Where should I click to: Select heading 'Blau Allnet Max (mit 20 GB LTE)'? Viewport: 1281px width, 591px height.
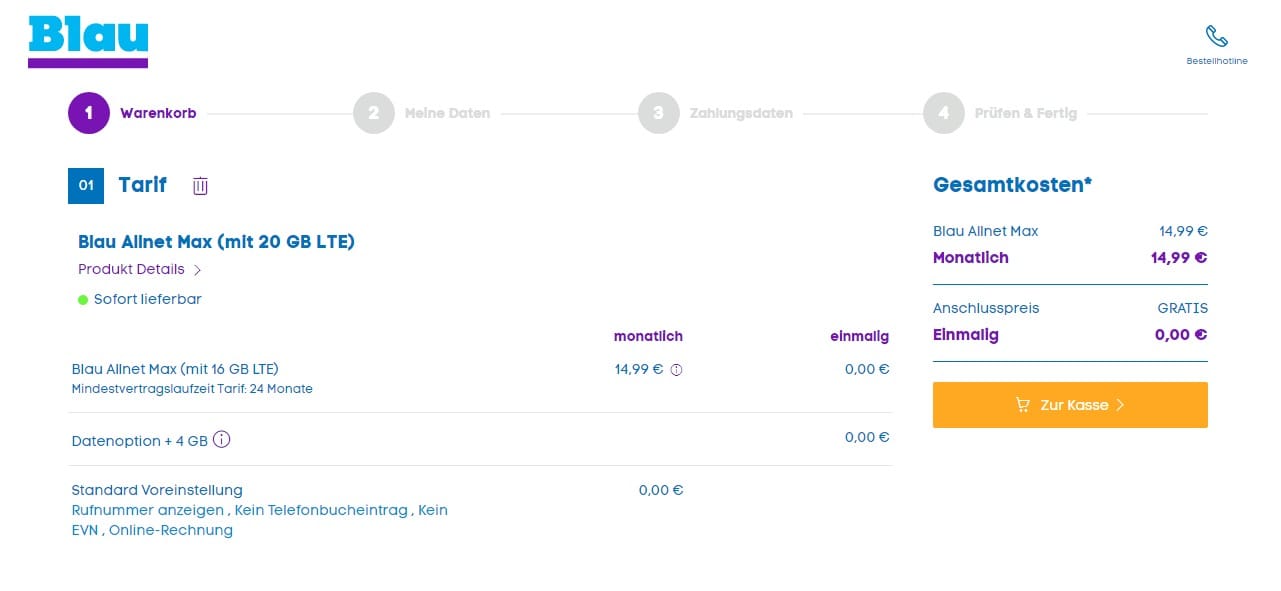point(216,241)
